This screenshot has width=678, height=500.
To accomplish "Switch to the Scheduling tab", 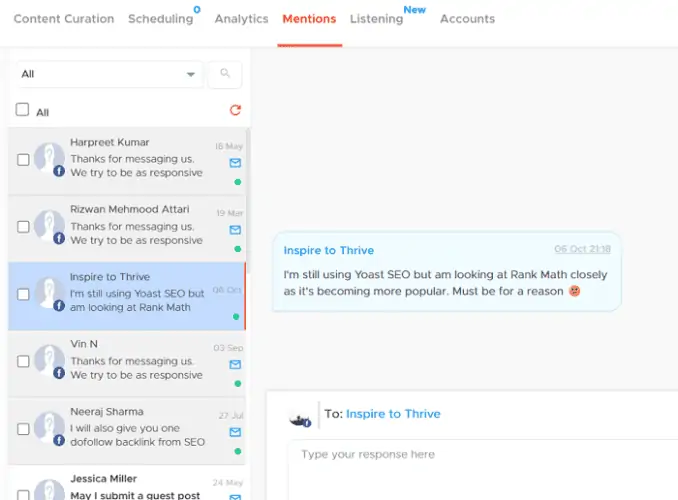I will click(160, 19).
